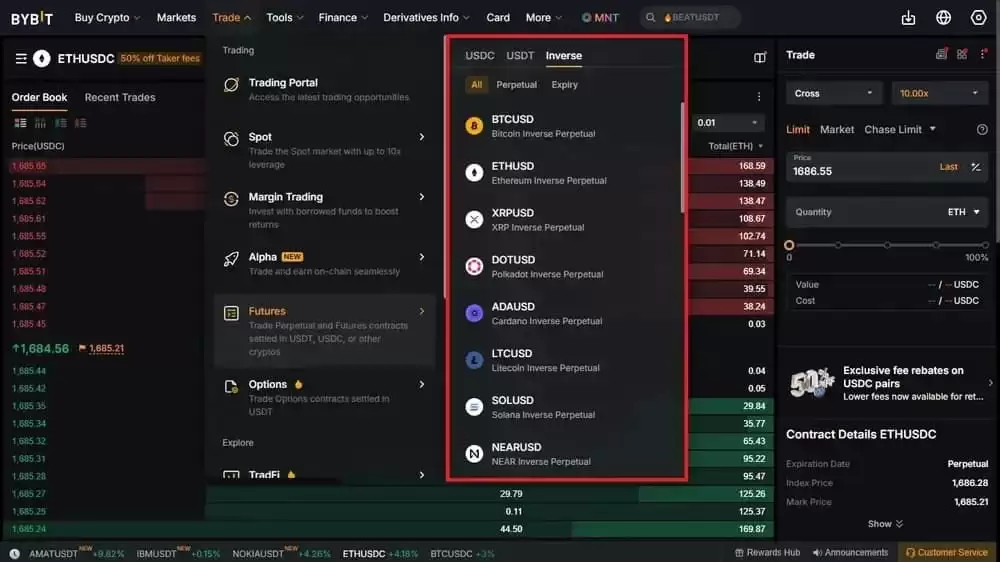Screen dimensions: 1000x562
Task: Open the Buy Crypto menu
Action: pos(107,18)
